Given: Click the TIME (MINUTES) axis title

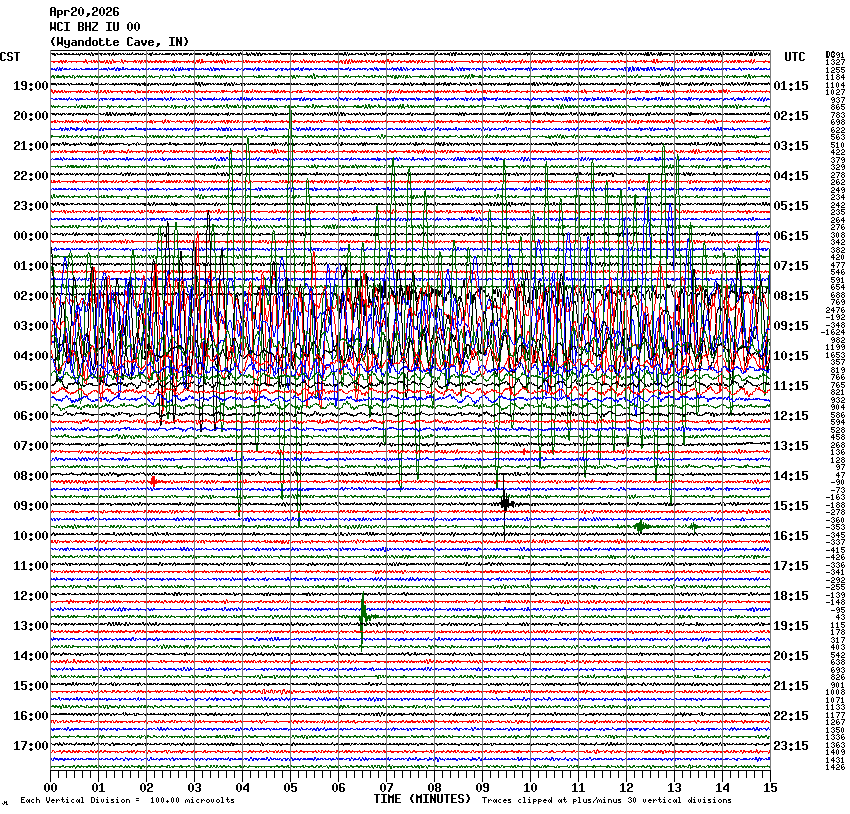Looking at the screenshot, I should tap(421, 799).
